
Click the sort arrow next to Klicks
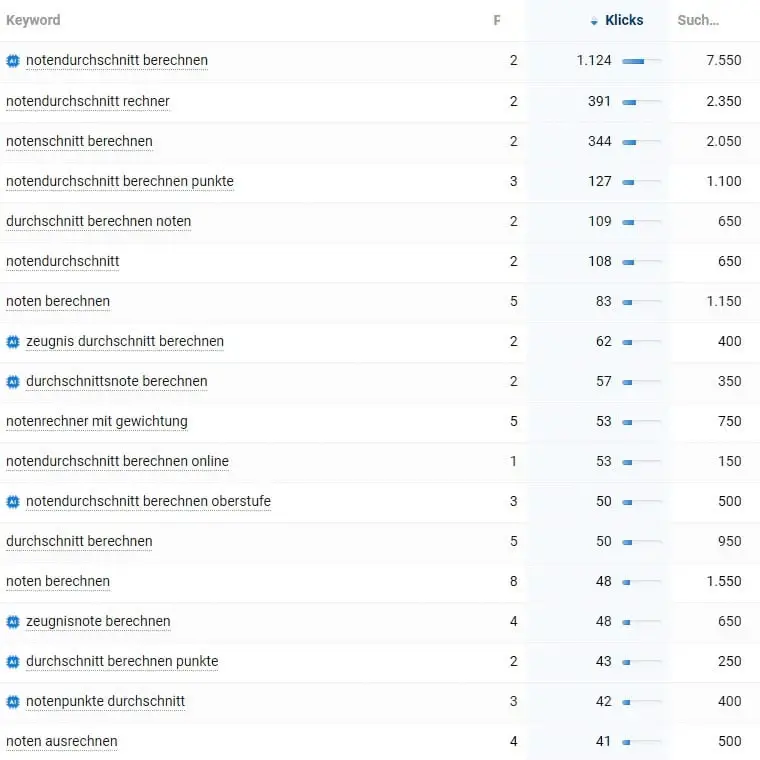[595, 21]
